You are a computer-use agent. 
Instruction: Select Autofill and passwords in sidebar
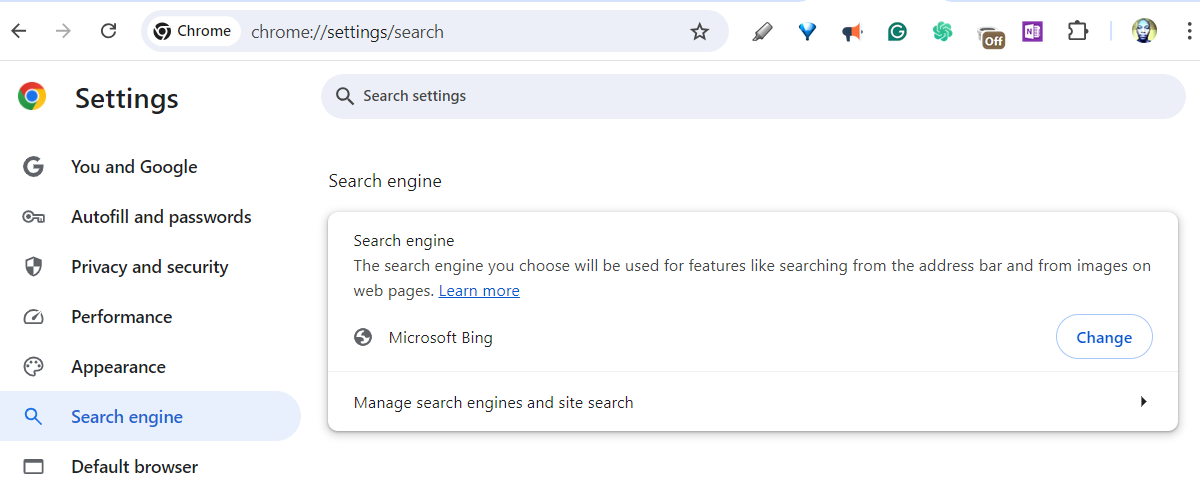coord(161,217)
